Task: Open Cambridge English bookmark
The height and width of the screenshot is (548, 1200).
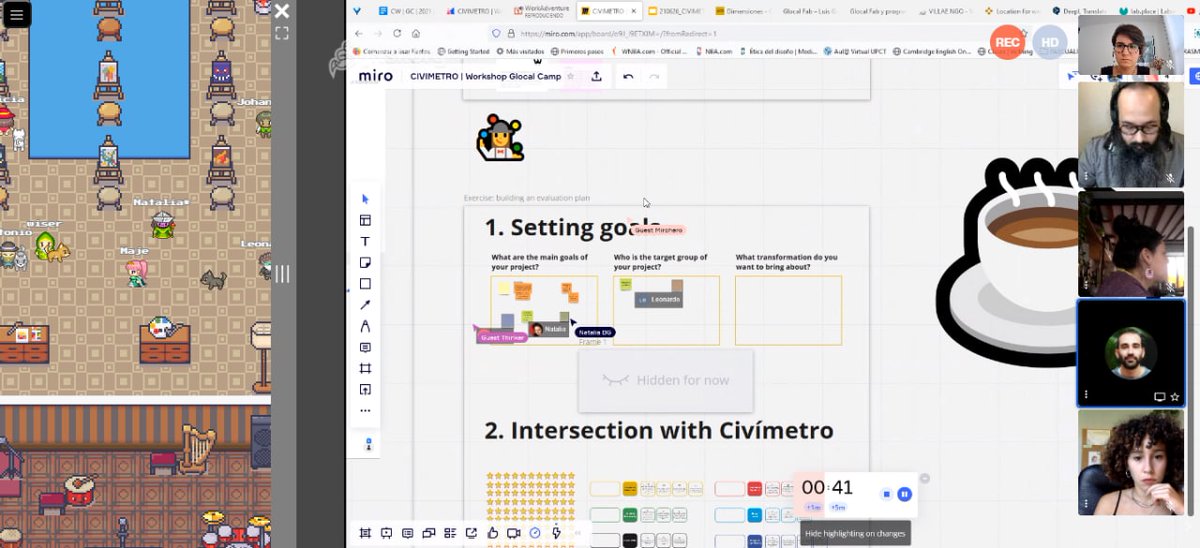Action: coord(932,51)
